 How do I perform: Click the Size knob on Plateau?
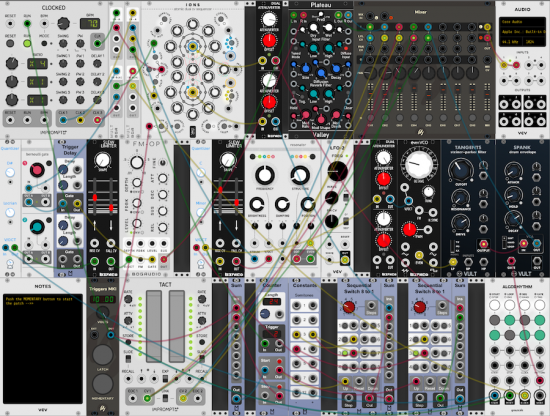pyautogui.click(x=306, y=68)
